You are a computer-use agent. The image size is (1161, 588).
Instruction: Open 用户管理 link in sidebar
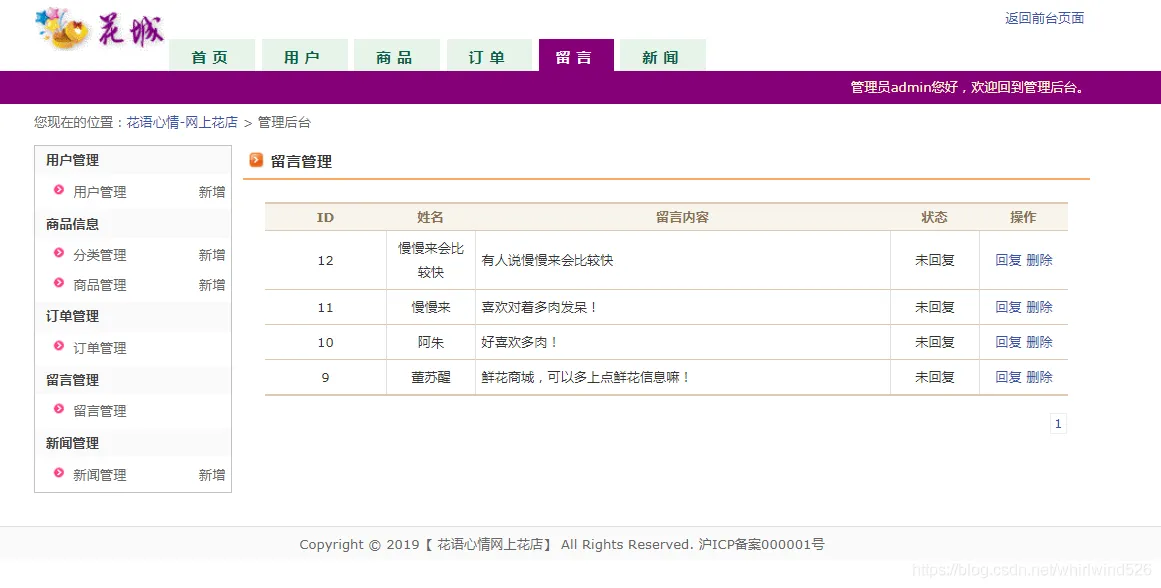pyautogui.click(x=100, y=192)
